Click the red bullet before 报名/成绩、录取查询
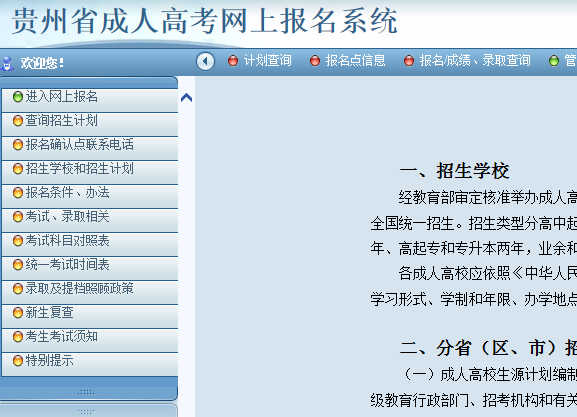The image size is (577, 417). click(409, 61)
